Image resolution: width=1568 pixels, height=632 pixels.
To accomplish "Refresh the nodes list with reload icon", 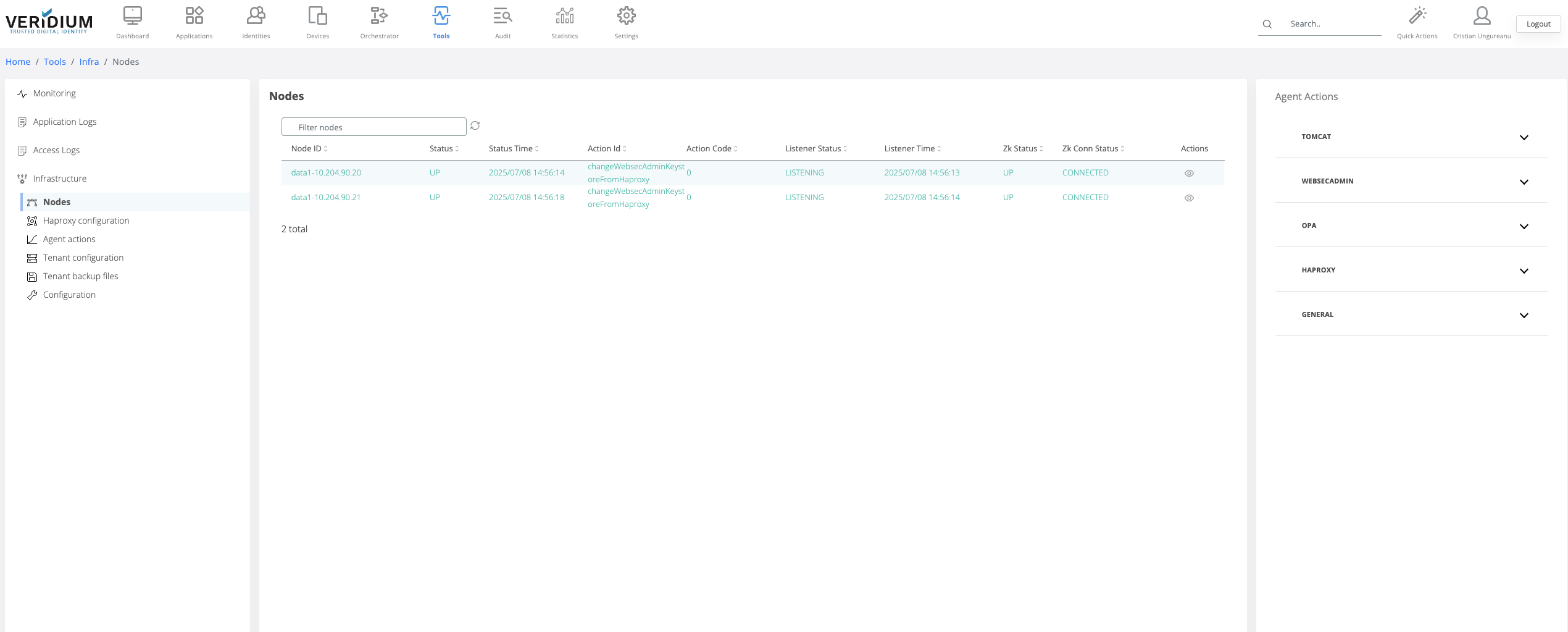I will point(475,126).
